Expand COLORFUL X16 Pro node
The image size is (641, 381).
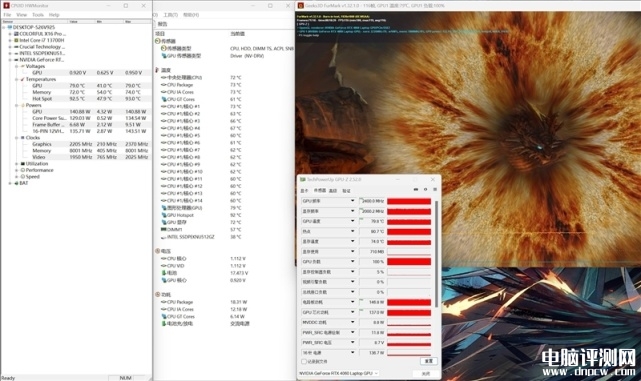[10, 34]
